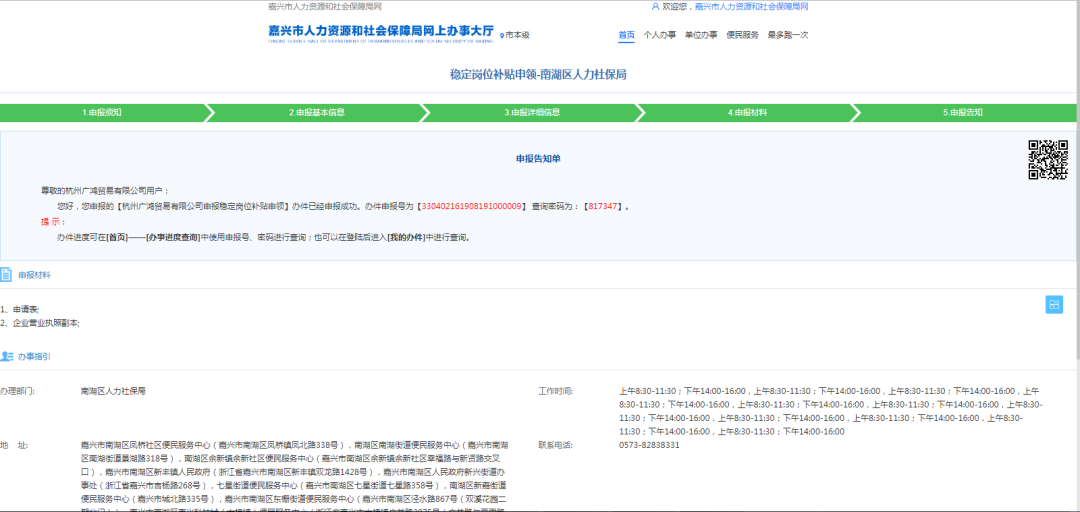This screenshot has height=512, width=1080.
Task: Click the document icon beside 申报材料
Action: pos(6,274)
